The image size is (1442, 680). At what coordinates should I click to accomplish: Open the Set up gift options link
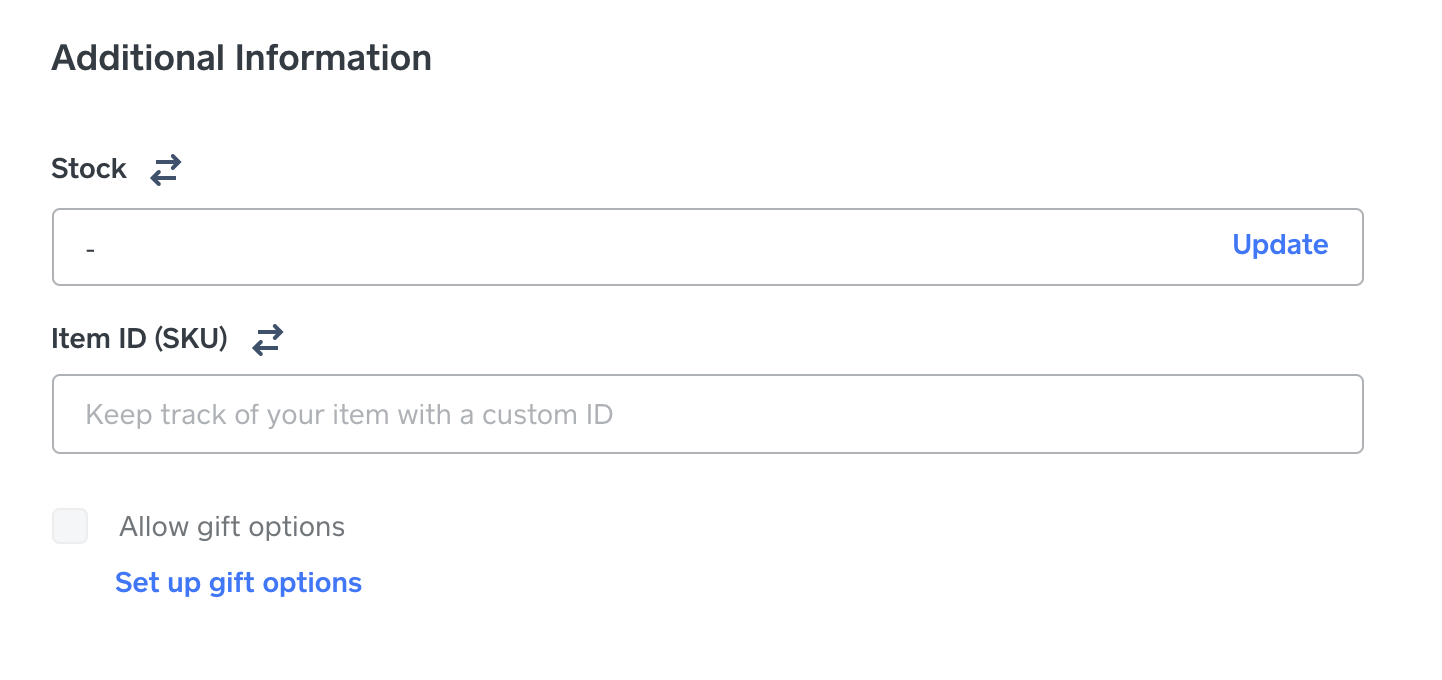click(x=238, y=582)
